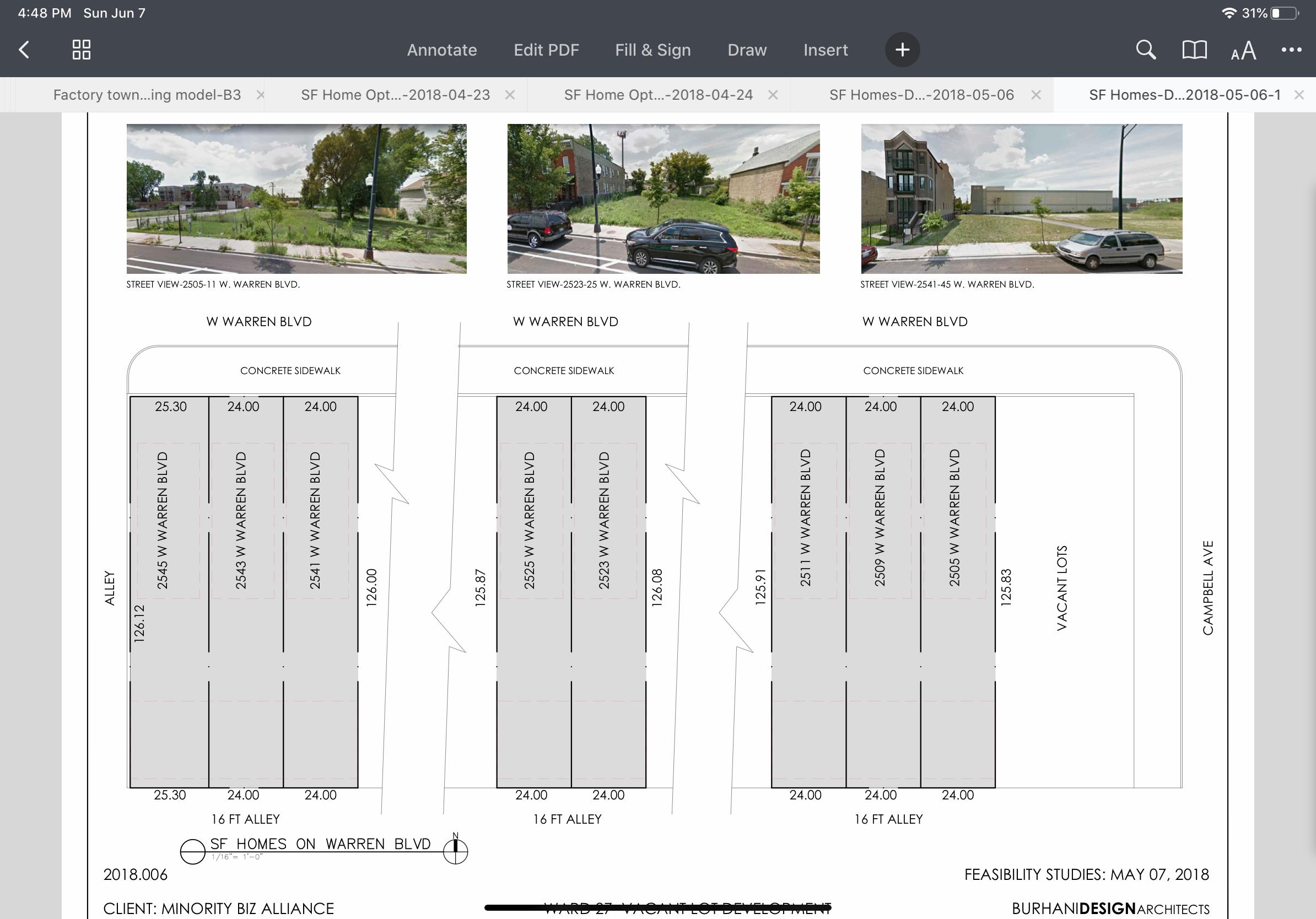Select the Edit PDF mode
1316x919 pixels.
546,50
